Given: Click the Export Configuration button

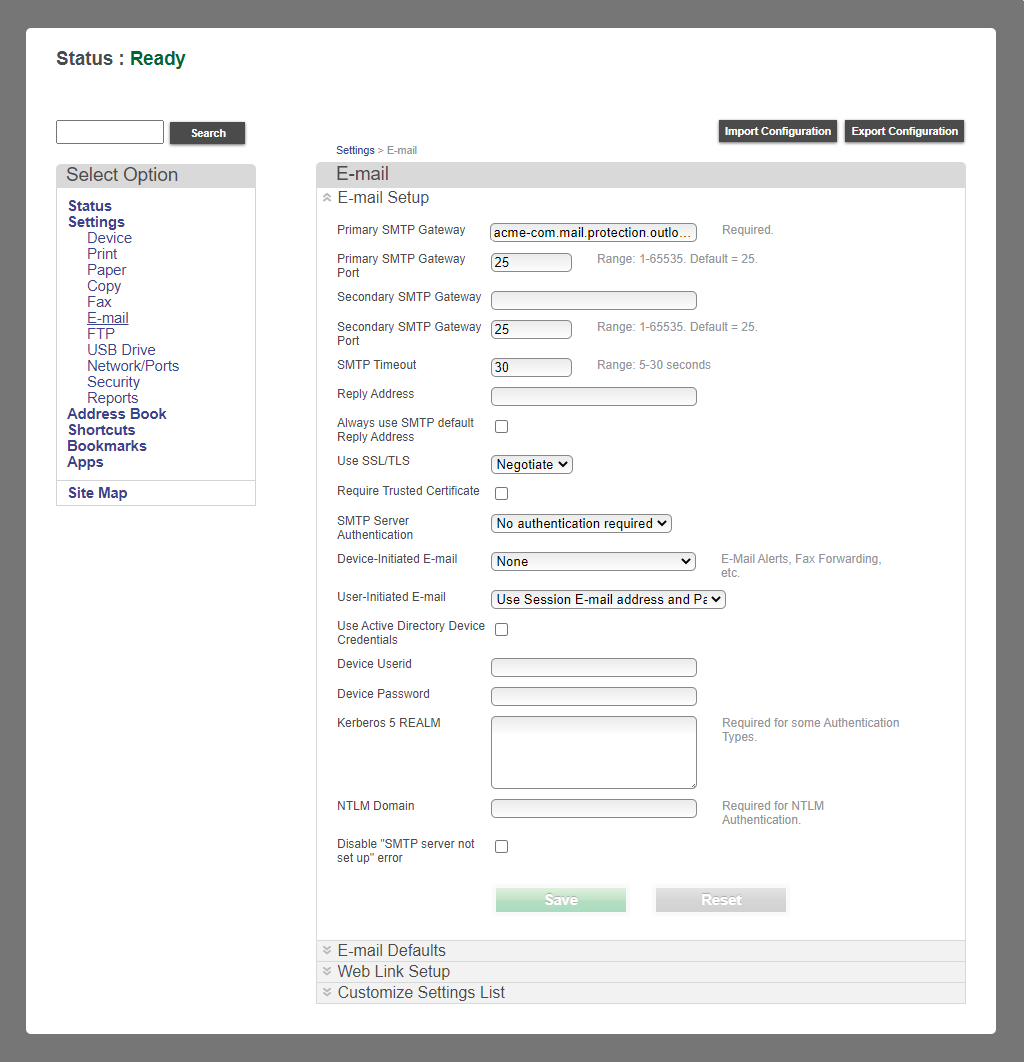Looking at the screenshot, I should [904, 131].
